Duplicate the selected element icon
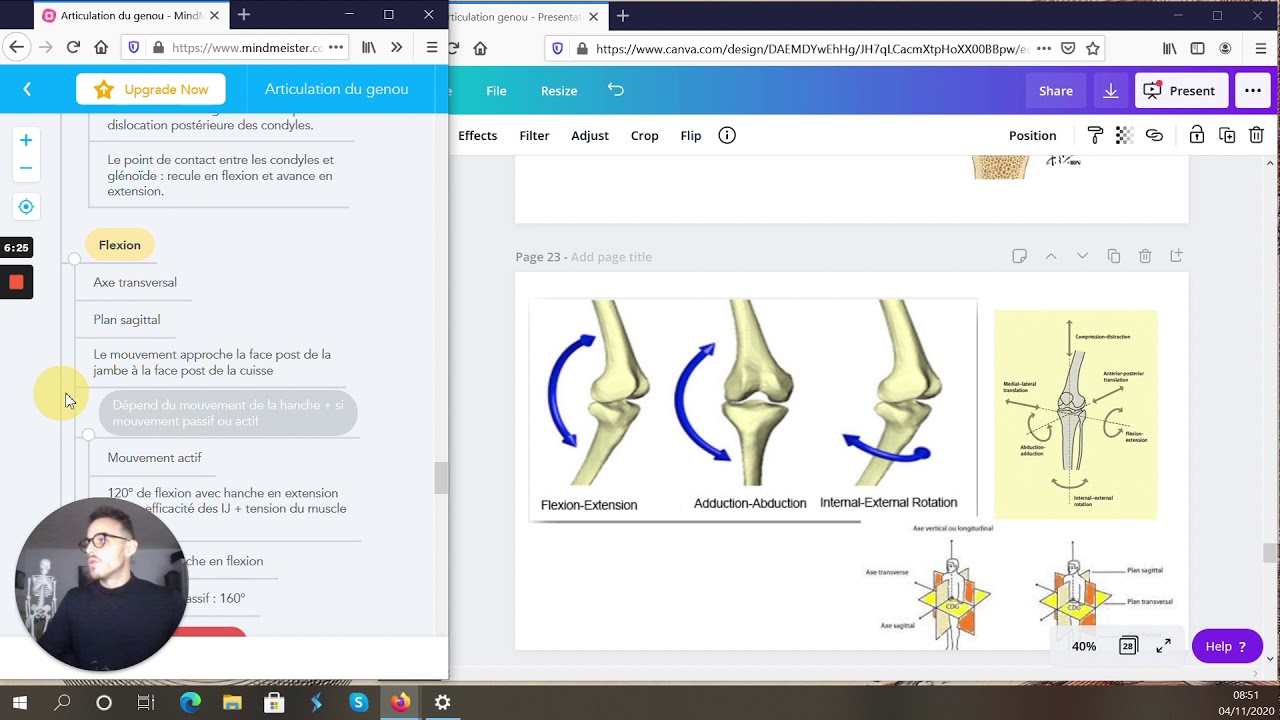This screenshot has width=1280, height=720. pos(1227,135)
